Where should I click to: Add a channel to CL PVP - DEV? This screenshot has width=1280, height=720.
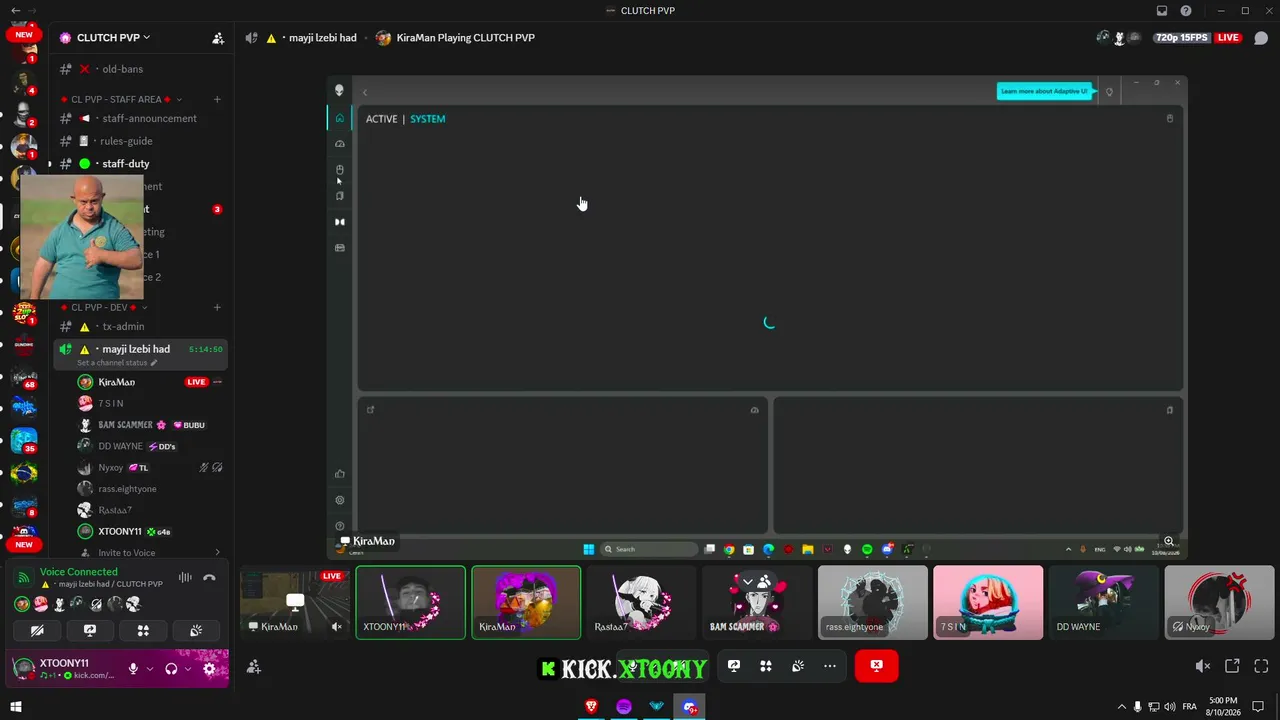[217, 307]
